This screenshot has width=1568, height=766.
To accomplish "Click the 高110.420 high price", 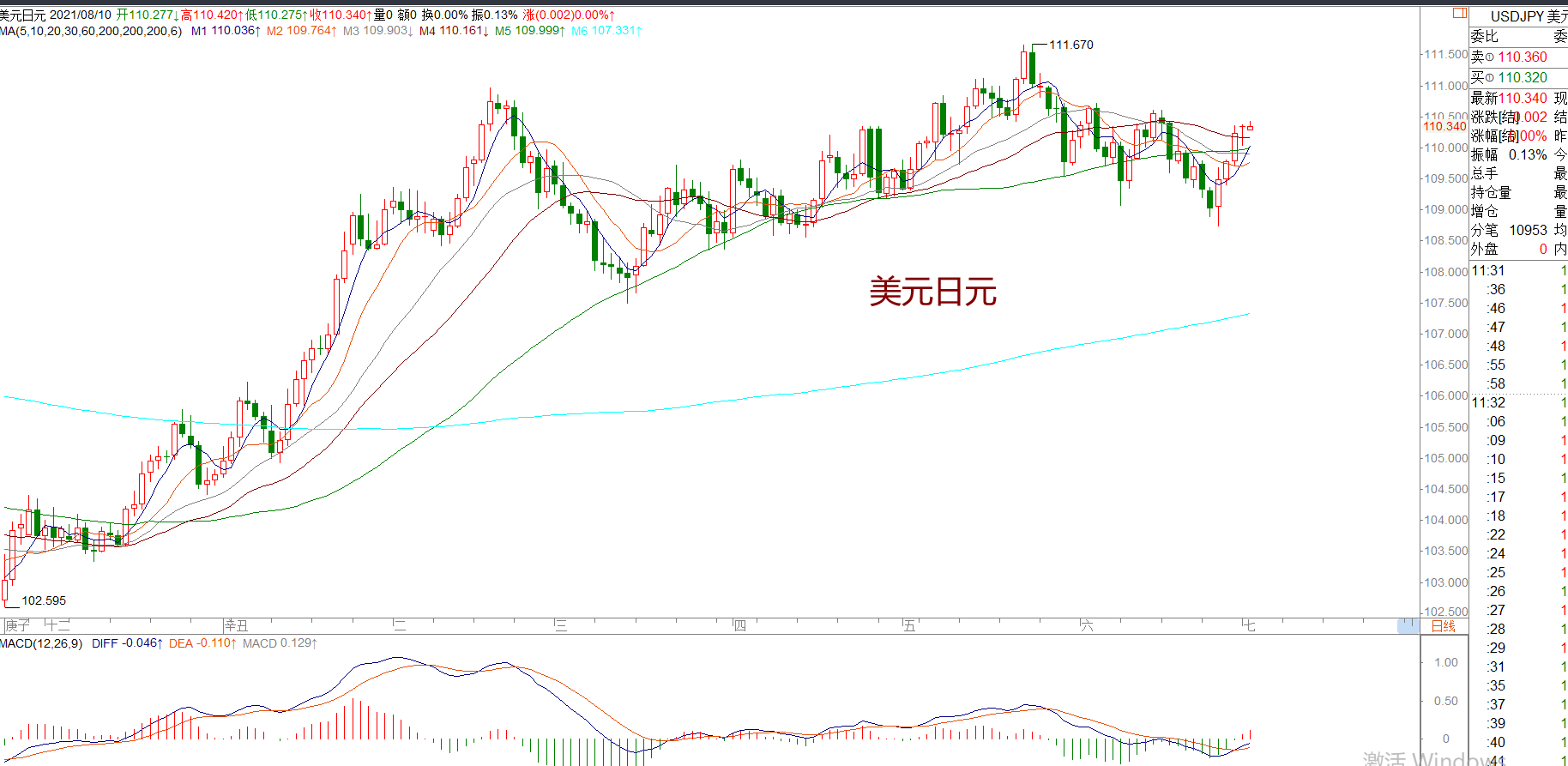I will point(211,15).
